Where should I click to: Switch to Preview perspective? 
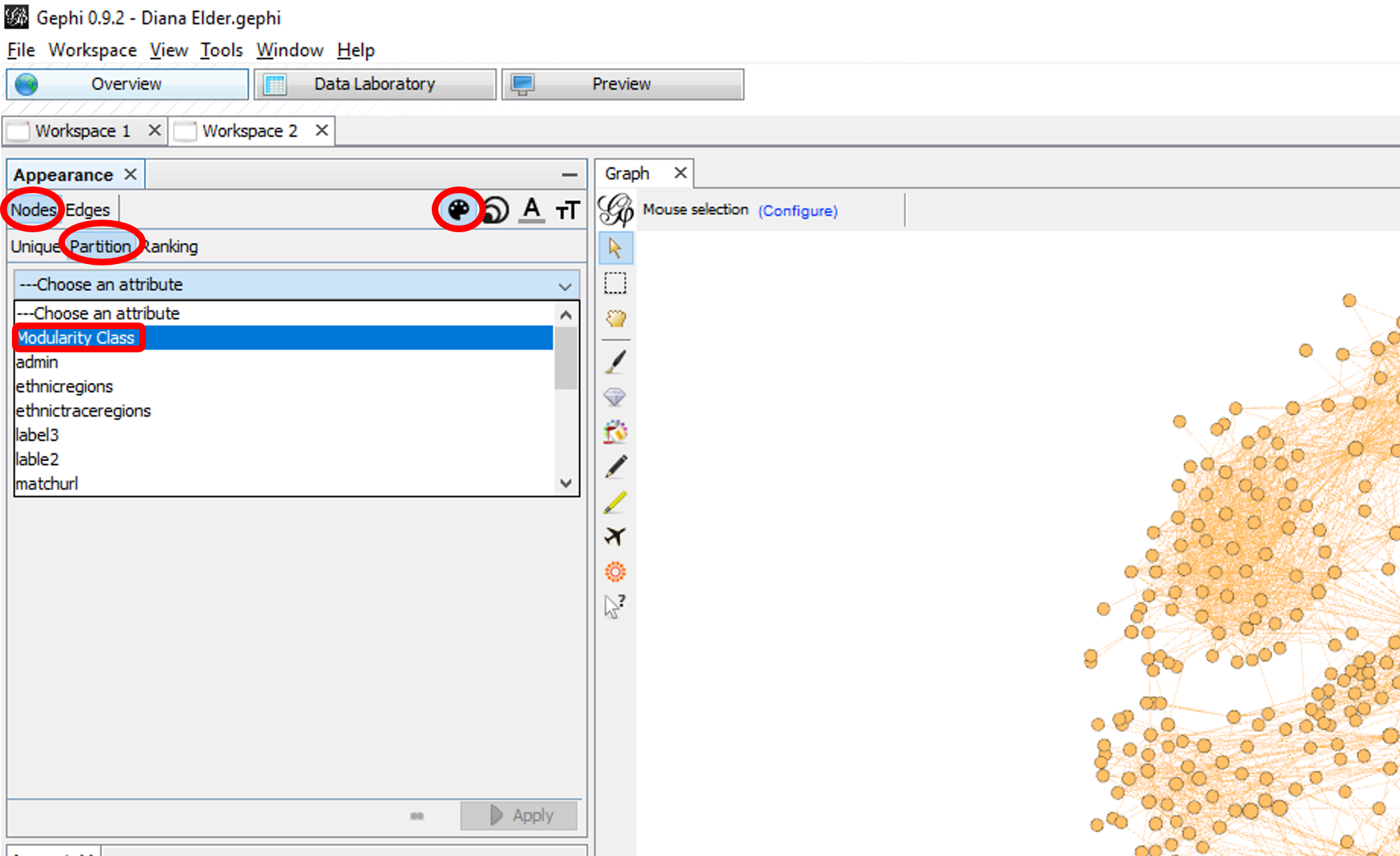(622, 84)
